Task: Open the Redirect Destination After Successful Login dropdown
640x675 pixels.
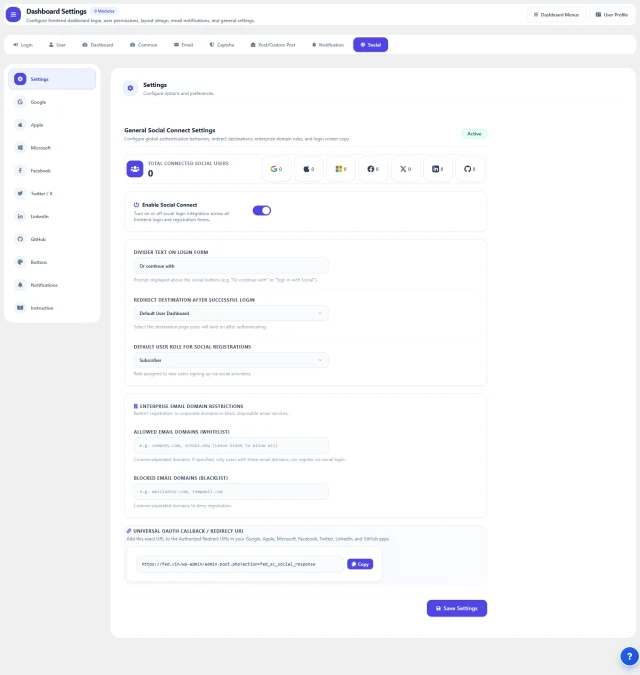Action: point(231,313)
